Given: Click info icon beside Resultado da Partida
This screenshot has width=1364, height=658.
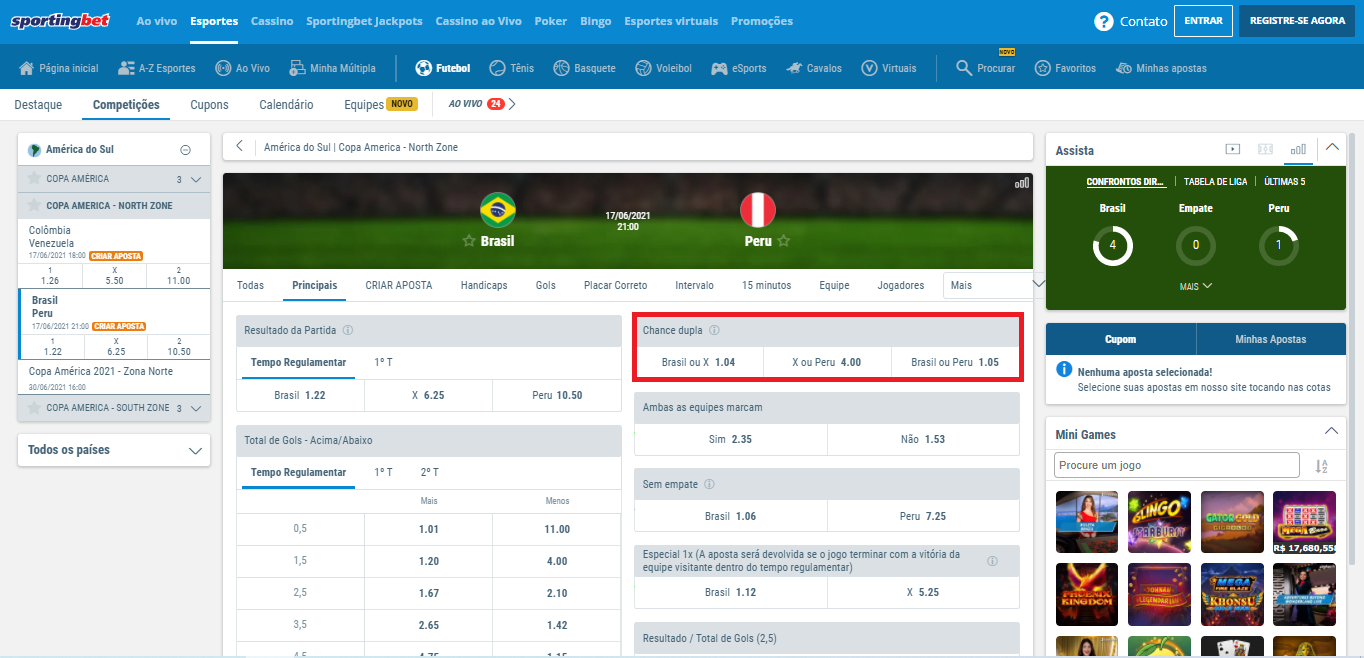Looking at the screenshot, I should [347, 330].
